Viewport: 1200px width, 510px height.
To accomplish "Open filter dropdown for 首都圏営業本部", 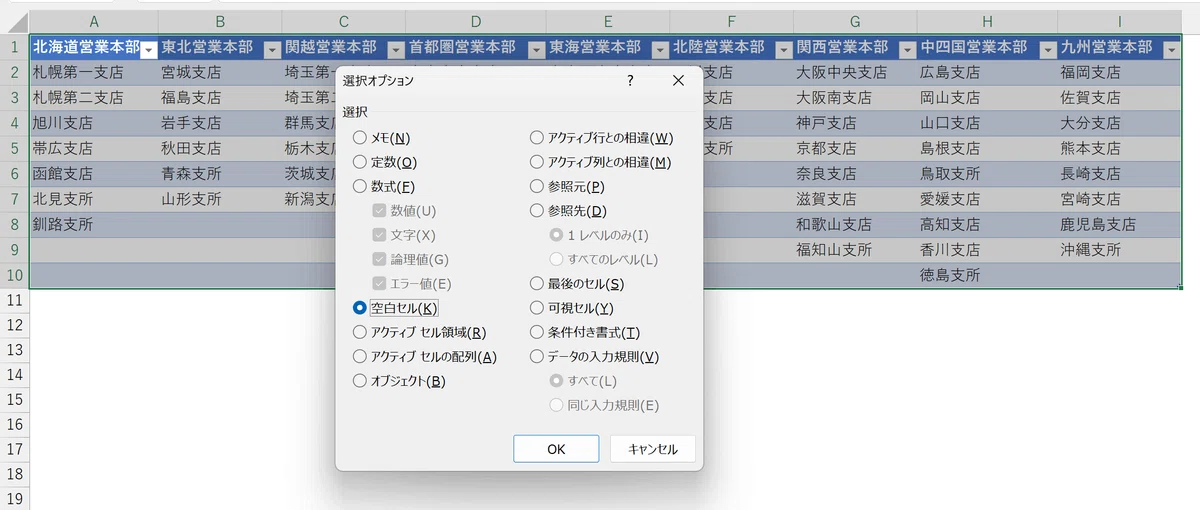I will 535,48.
